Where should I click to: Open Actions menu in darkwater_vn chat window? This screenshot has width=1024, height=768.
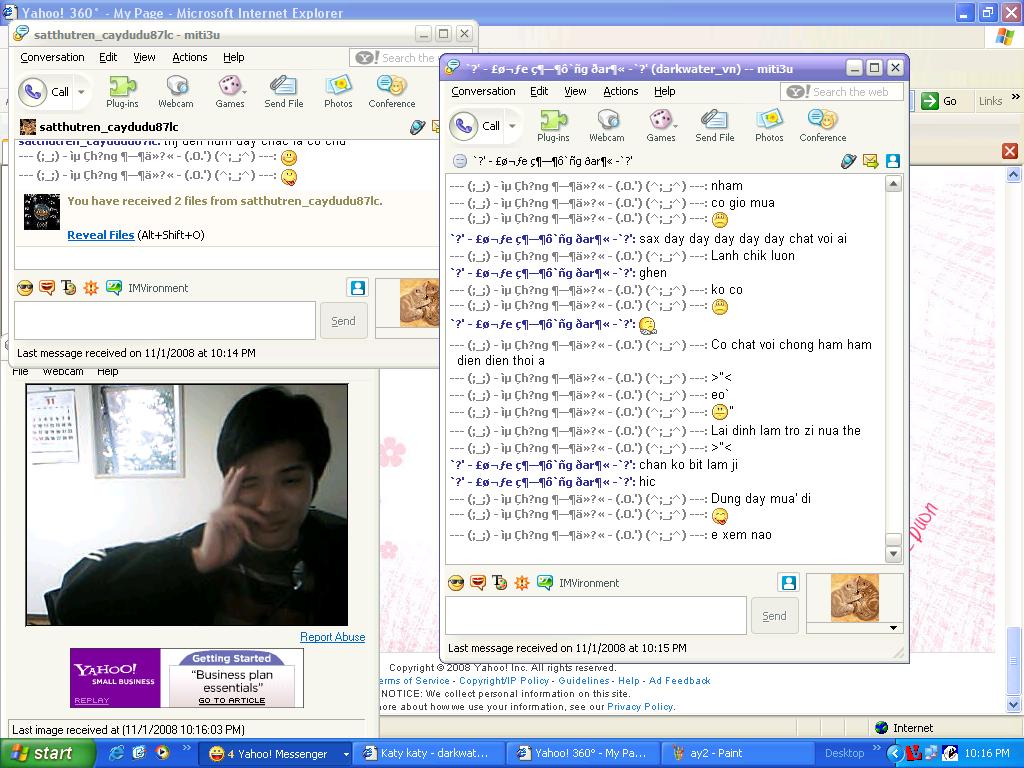click(x=620, y=91)
